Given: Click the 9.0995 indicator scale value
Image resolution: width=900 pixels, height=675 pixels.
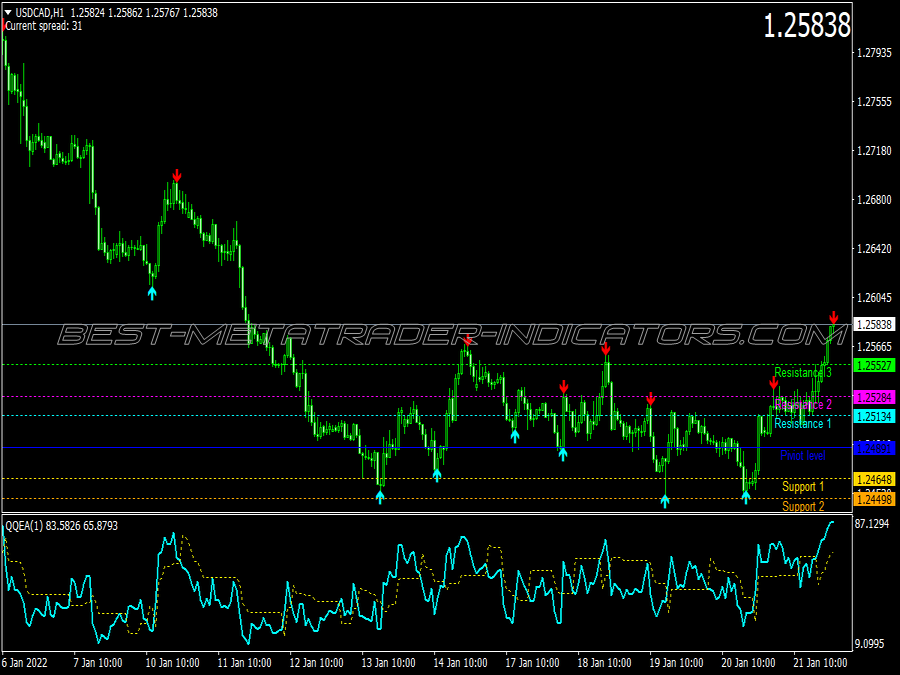Looking at the screenshot, I should pos(870,644).
